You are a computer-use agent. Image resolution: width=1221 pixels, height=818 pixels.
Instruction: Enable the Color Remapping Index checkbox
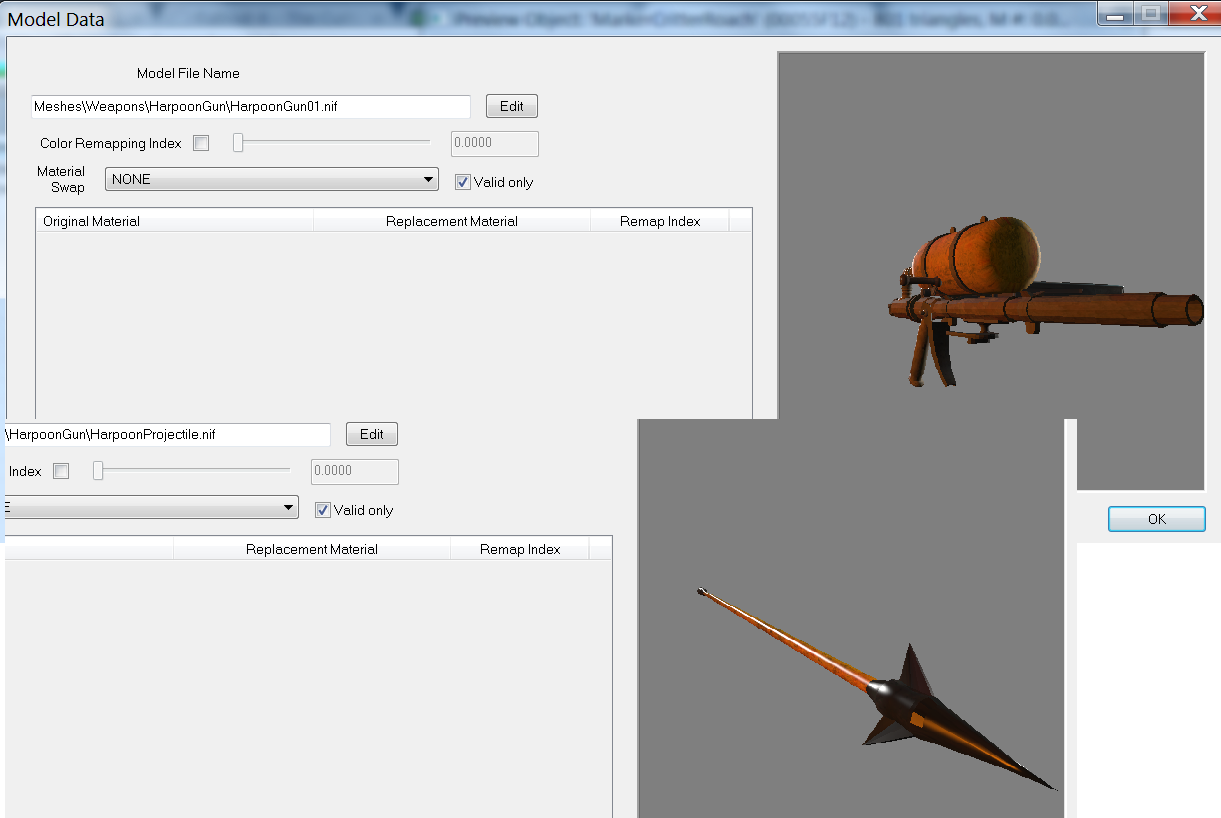201,143
